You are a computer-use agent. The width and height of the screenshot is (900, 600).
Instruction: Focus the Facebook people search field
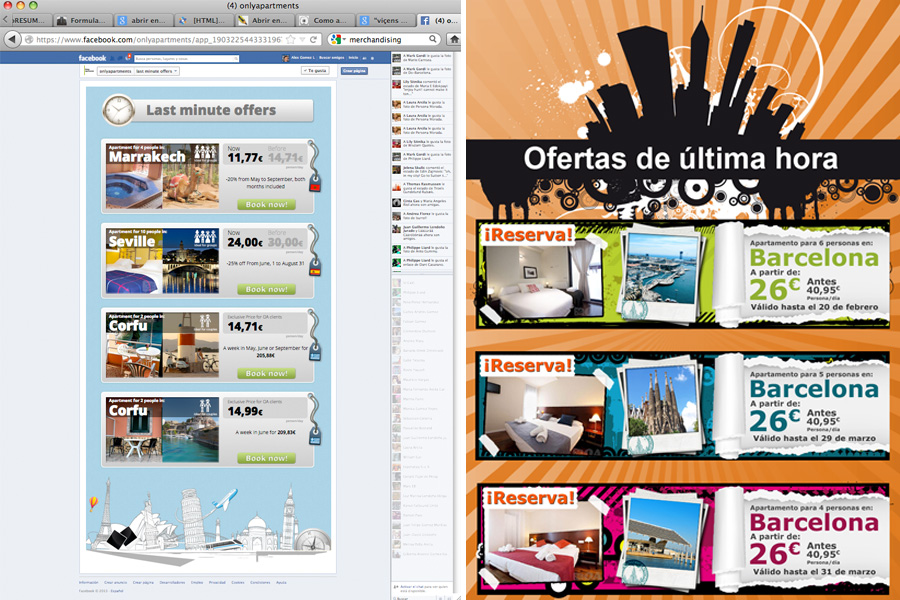[187, 59]
